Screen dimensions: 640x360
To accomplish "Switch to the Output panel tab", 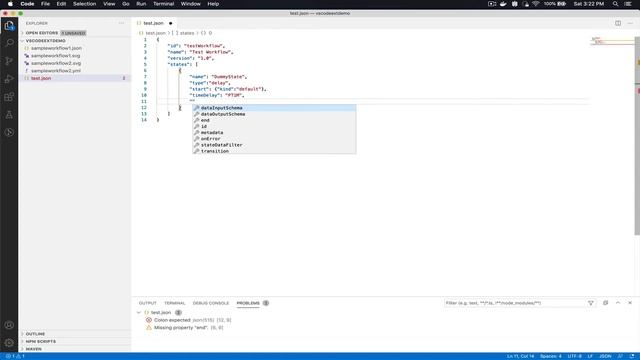I will click(148, 303).
